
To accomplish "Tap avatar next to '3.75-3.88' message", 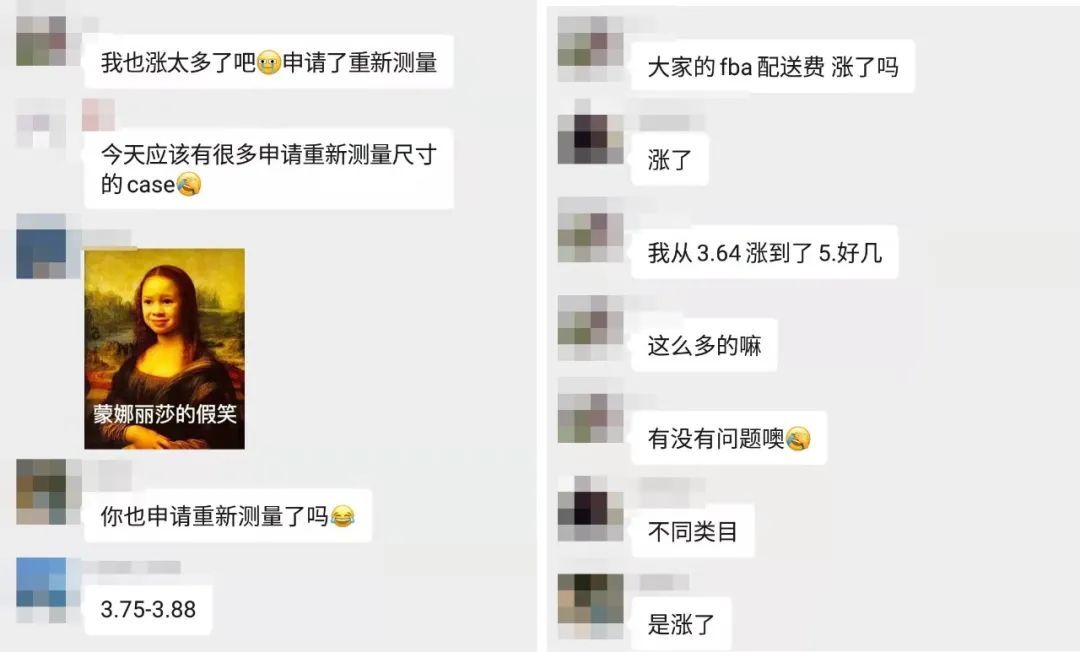I will (x=41, y=590).
